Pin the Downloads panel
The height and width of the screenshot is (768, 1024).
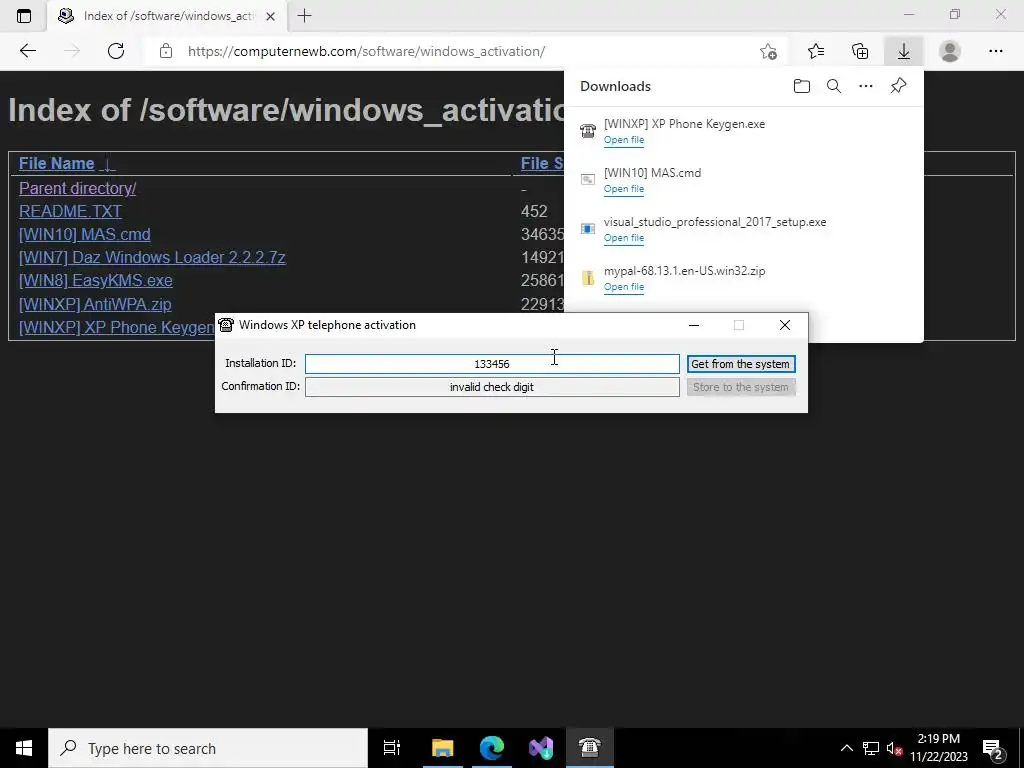pos(898,86)
